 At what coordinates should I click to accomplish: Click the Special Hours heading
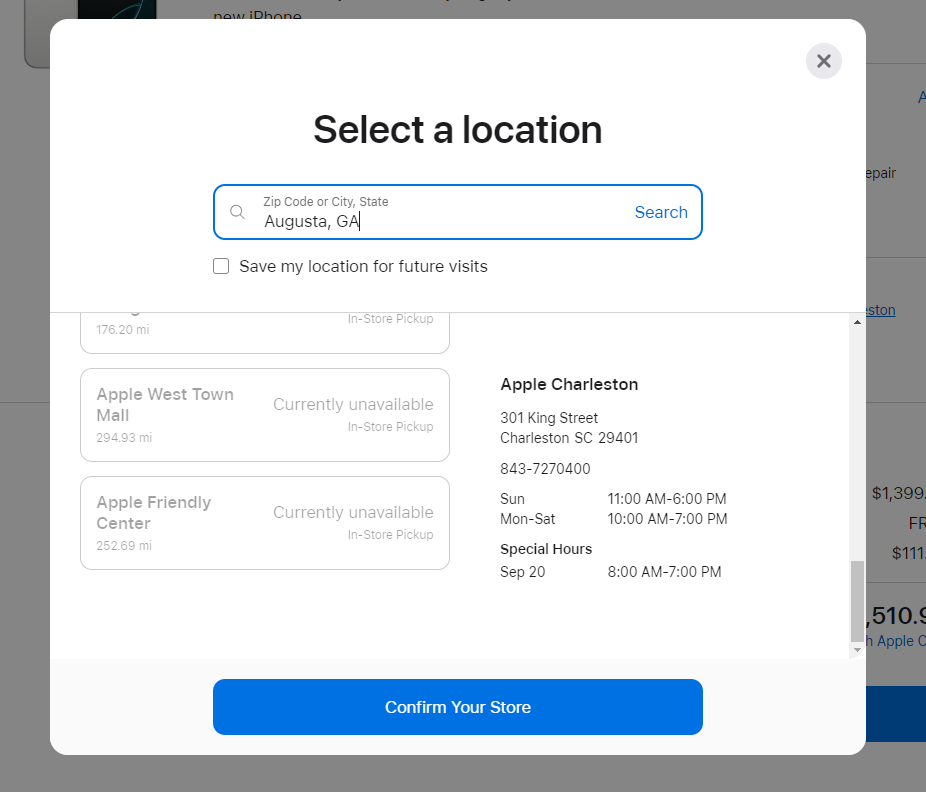coord(546,549)
